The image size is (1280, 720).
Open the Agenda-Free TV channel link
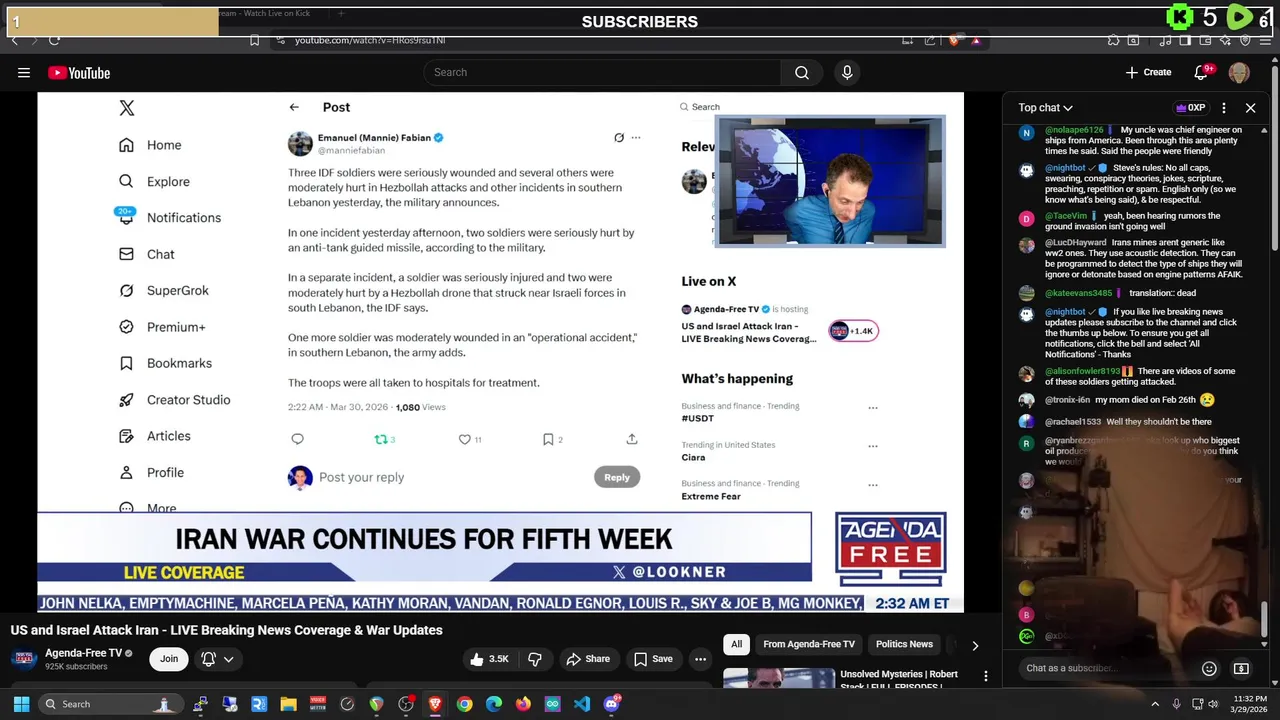pos(83,653)
